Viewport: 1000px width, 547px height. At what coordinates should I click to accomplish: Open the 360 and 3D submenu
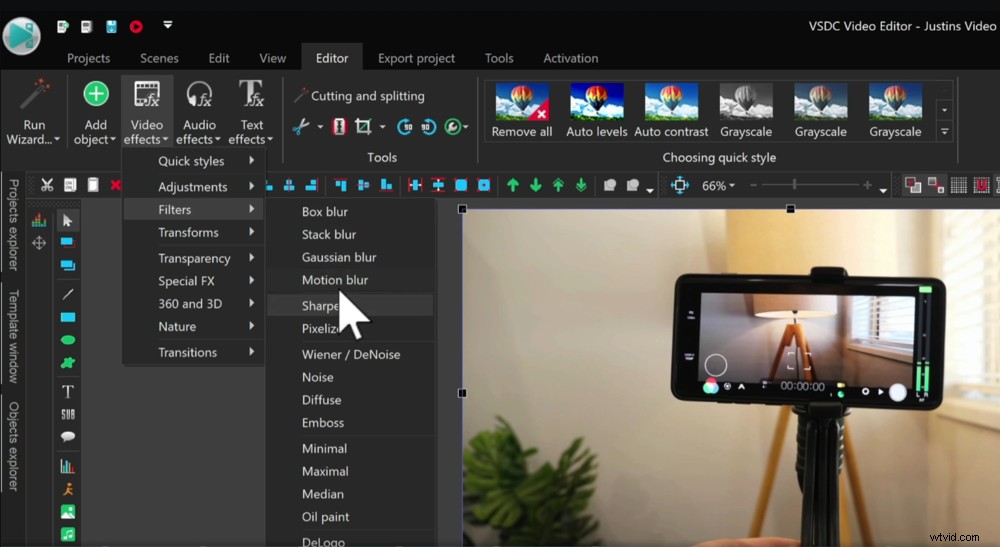point(193,303)
